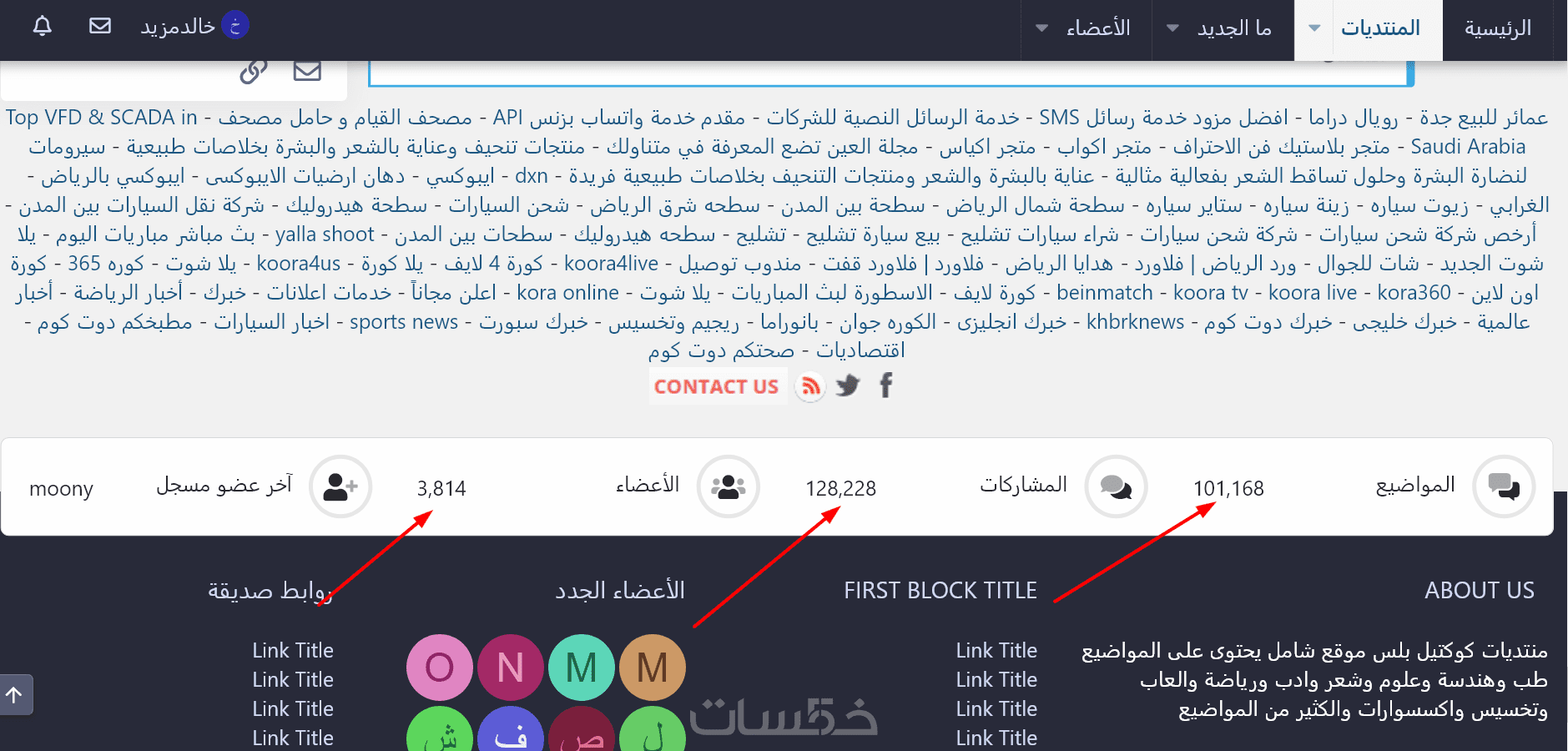
Task: Open the kora360 link
Action: pos(1414,293)
